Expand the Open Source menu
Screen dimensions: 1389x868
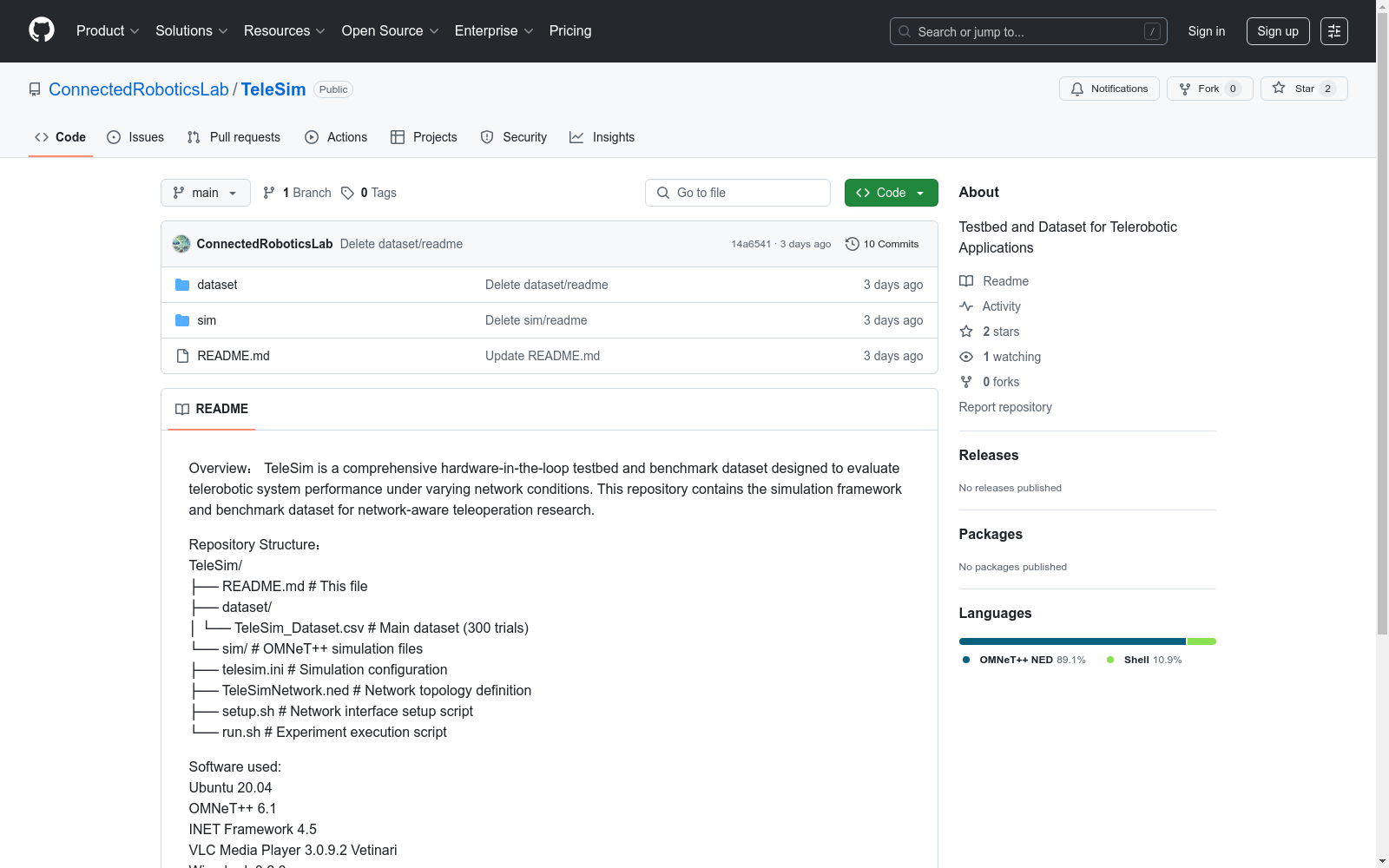pos(391,31)
